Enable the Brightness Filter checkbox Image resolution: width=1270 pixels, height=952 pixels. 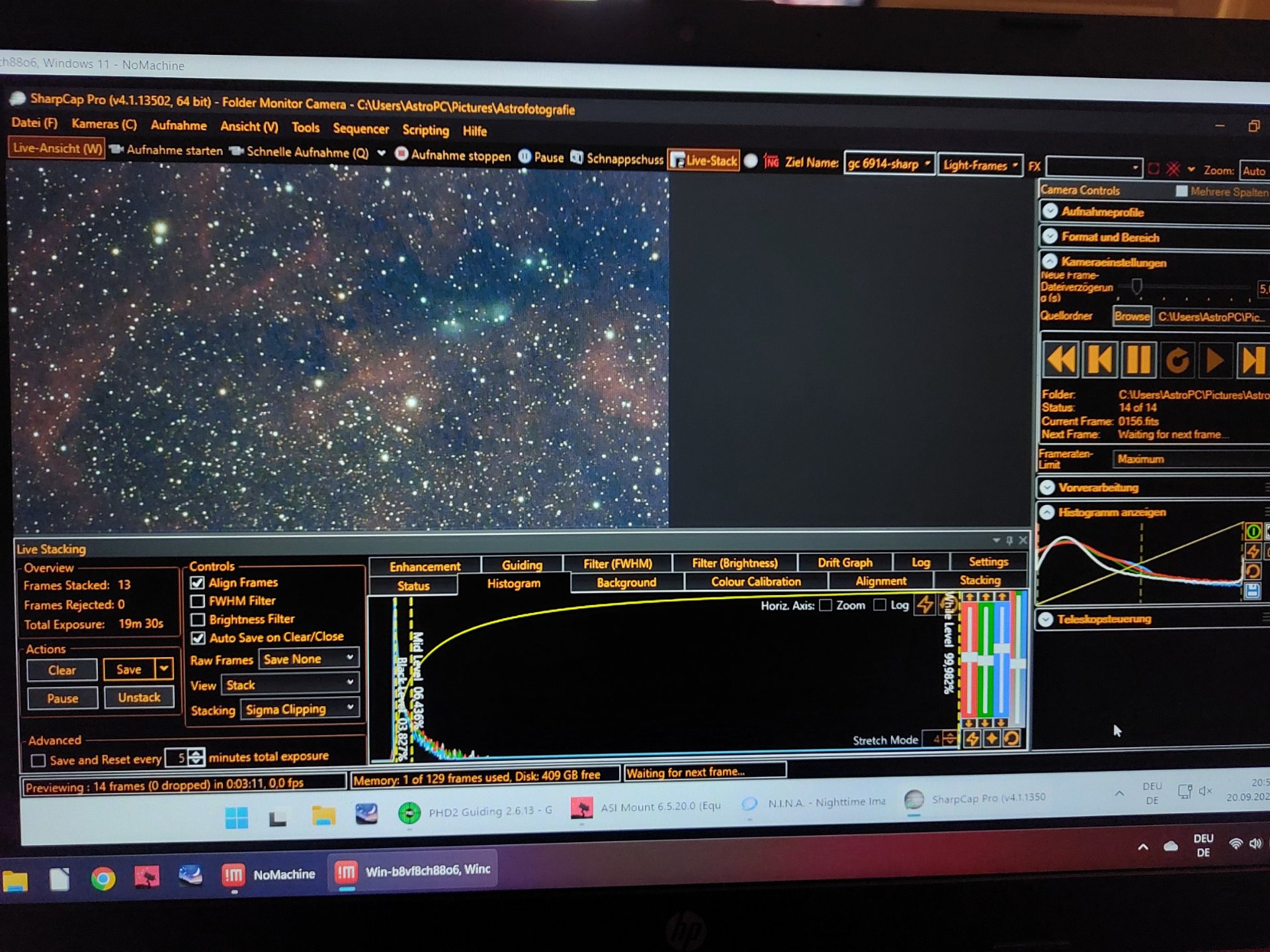[197, 620]
